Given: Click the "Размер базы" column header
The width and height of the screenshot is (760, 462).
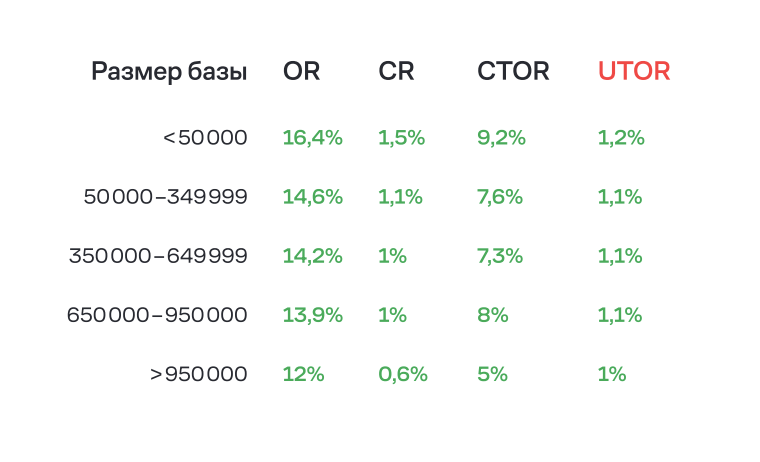Looking at the screenshot, I should click(169, 72).
